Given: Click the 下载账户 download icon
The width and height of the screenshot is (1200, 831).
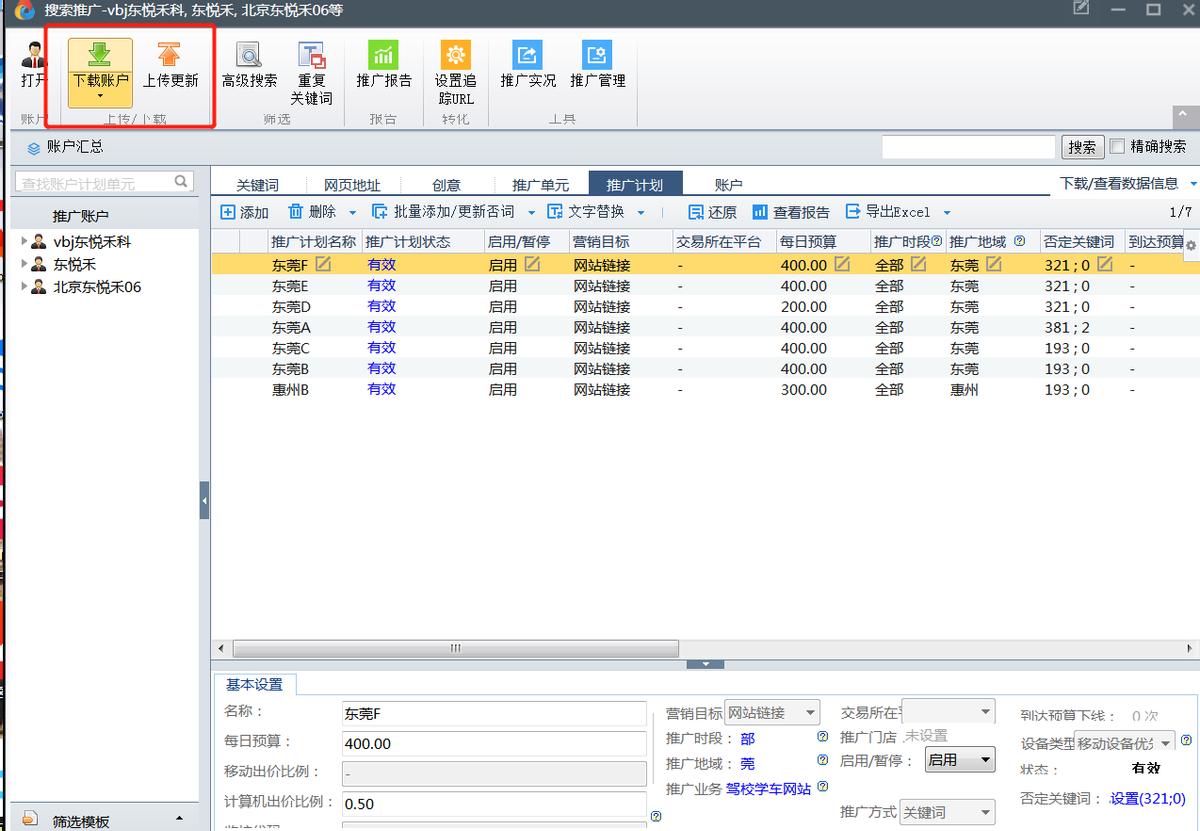Looking at the screenshot, I should [100, 56].
